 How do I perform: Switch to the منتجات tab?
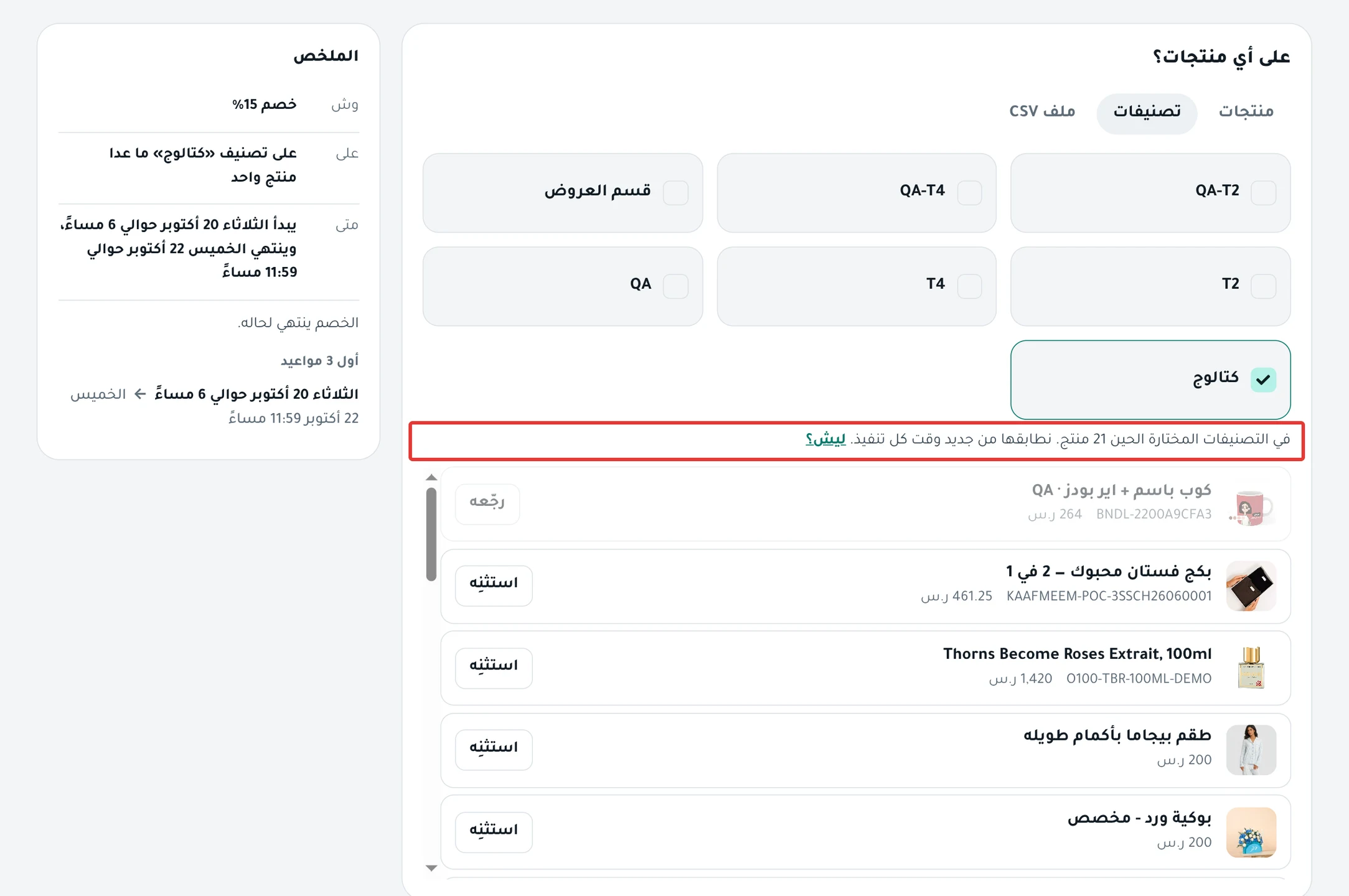click(x=1246, y=112)
